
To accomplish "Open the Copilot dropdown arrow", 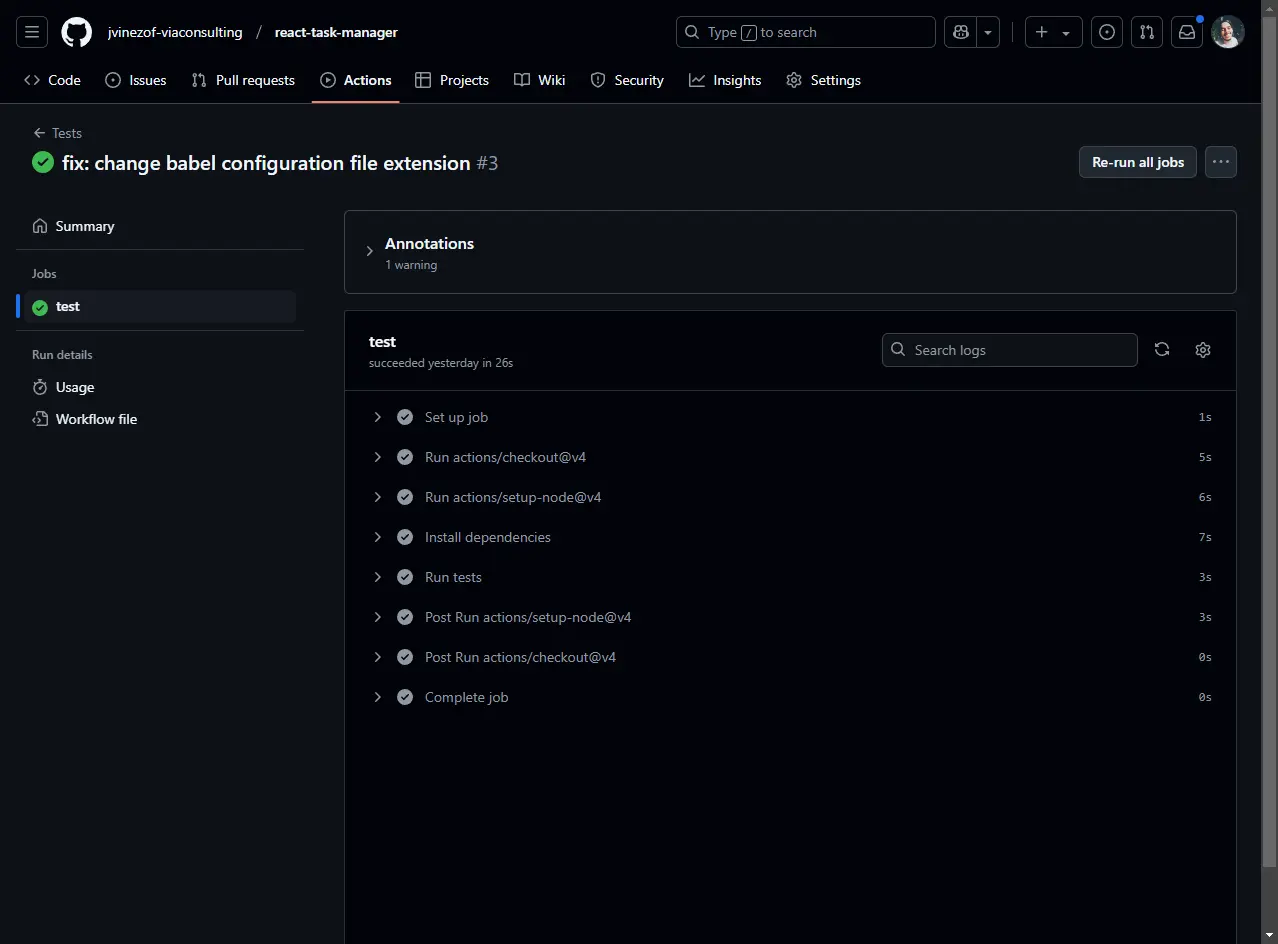I will tap(988, 32).
